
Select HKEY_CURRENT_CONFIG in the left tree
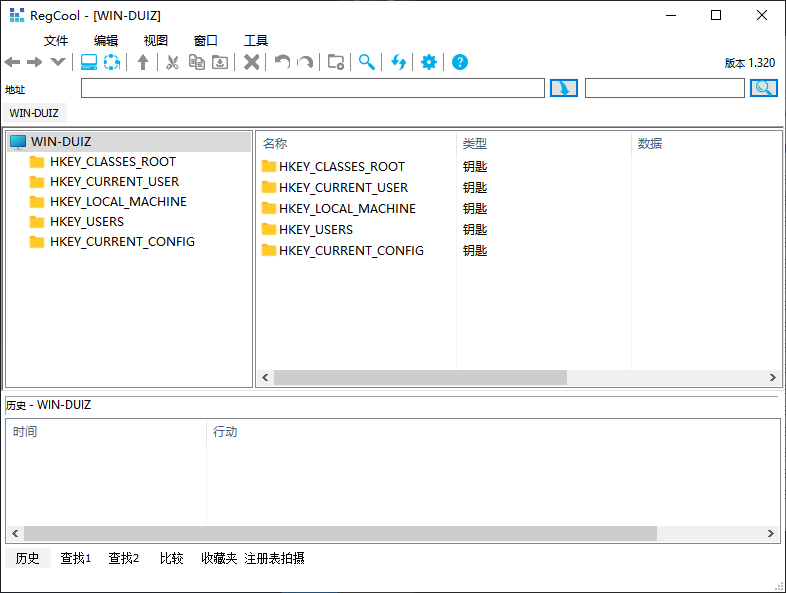coord(122,242)
